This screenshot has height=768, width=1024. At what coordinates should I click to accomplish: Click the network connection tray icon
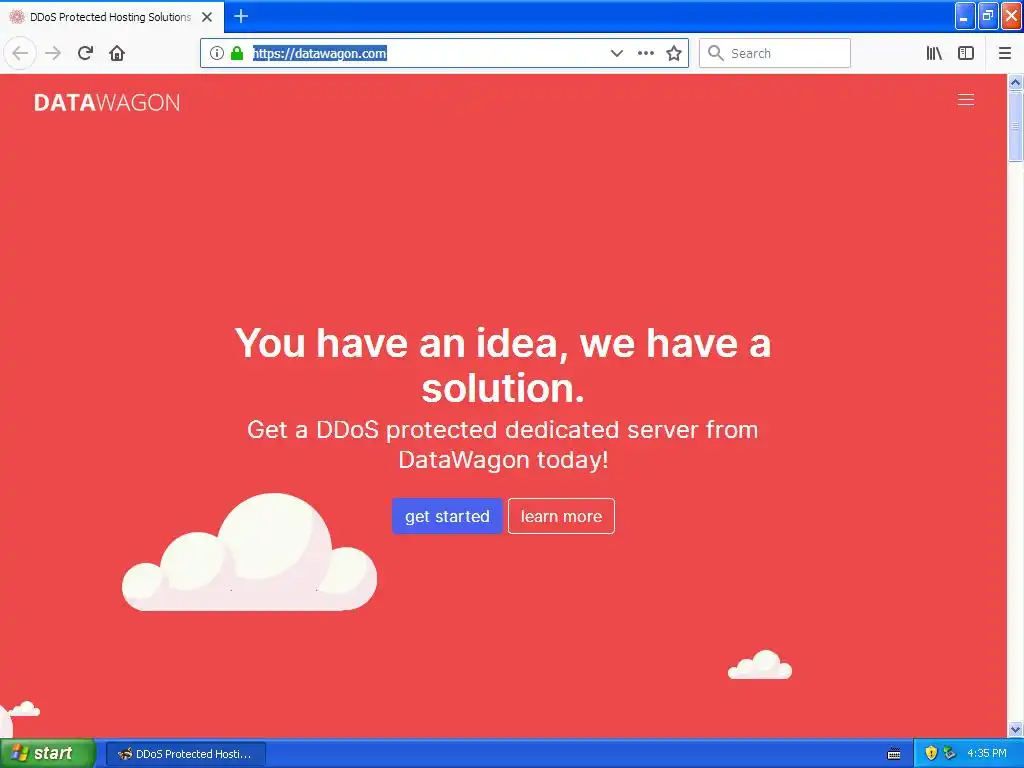950,753
